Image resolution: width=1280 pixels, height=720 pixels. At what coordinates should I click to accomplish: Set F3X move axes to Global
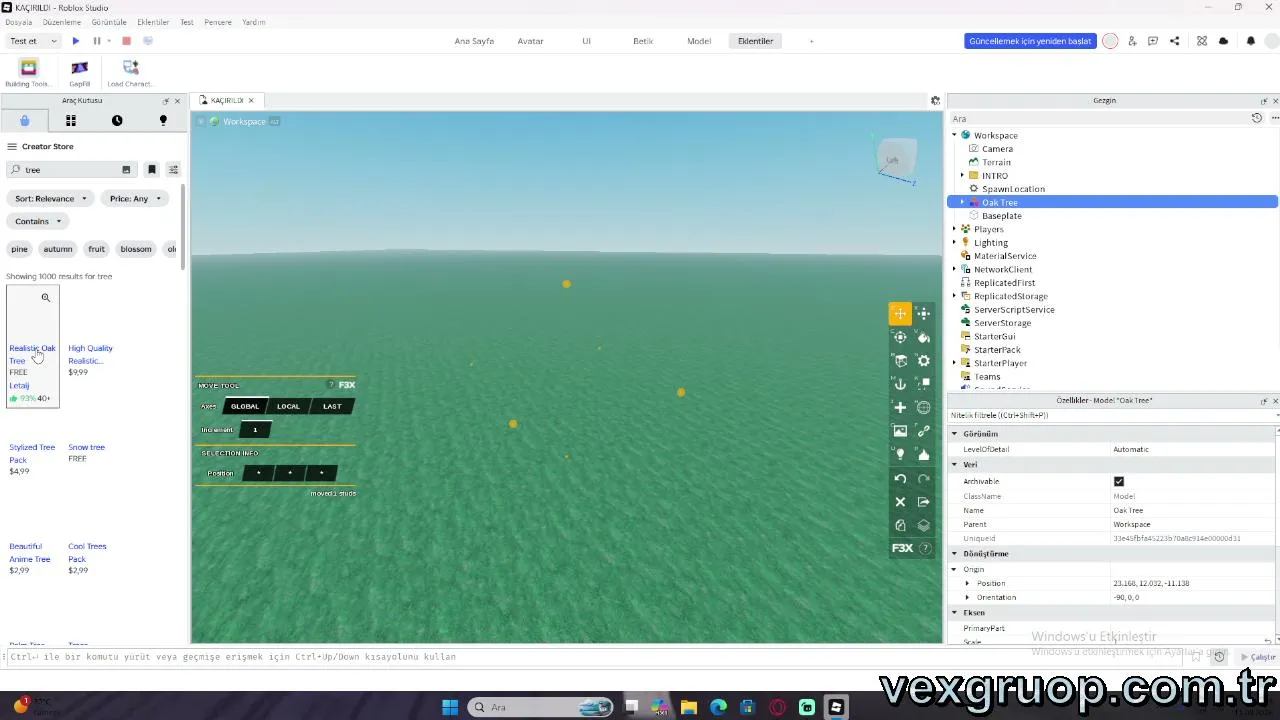click(x=245, y=407)
